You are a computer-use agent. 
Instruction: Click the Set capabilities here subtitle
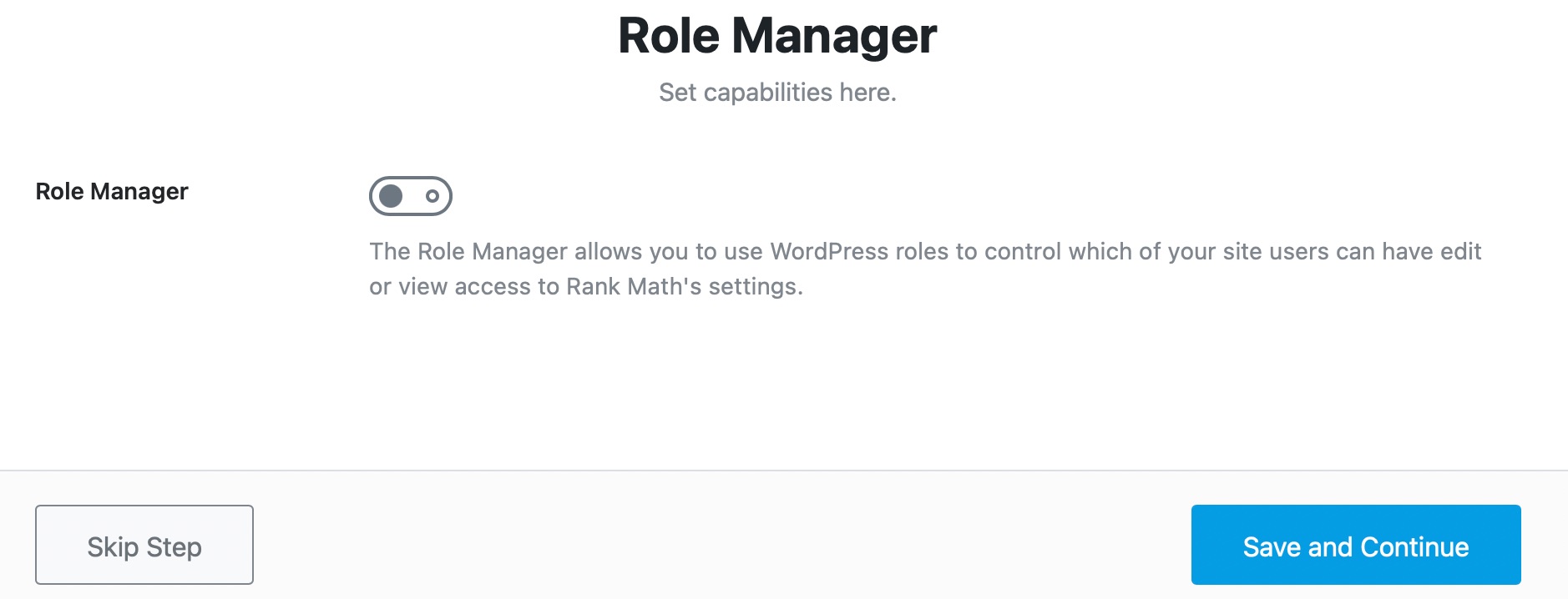click(776, 93)
